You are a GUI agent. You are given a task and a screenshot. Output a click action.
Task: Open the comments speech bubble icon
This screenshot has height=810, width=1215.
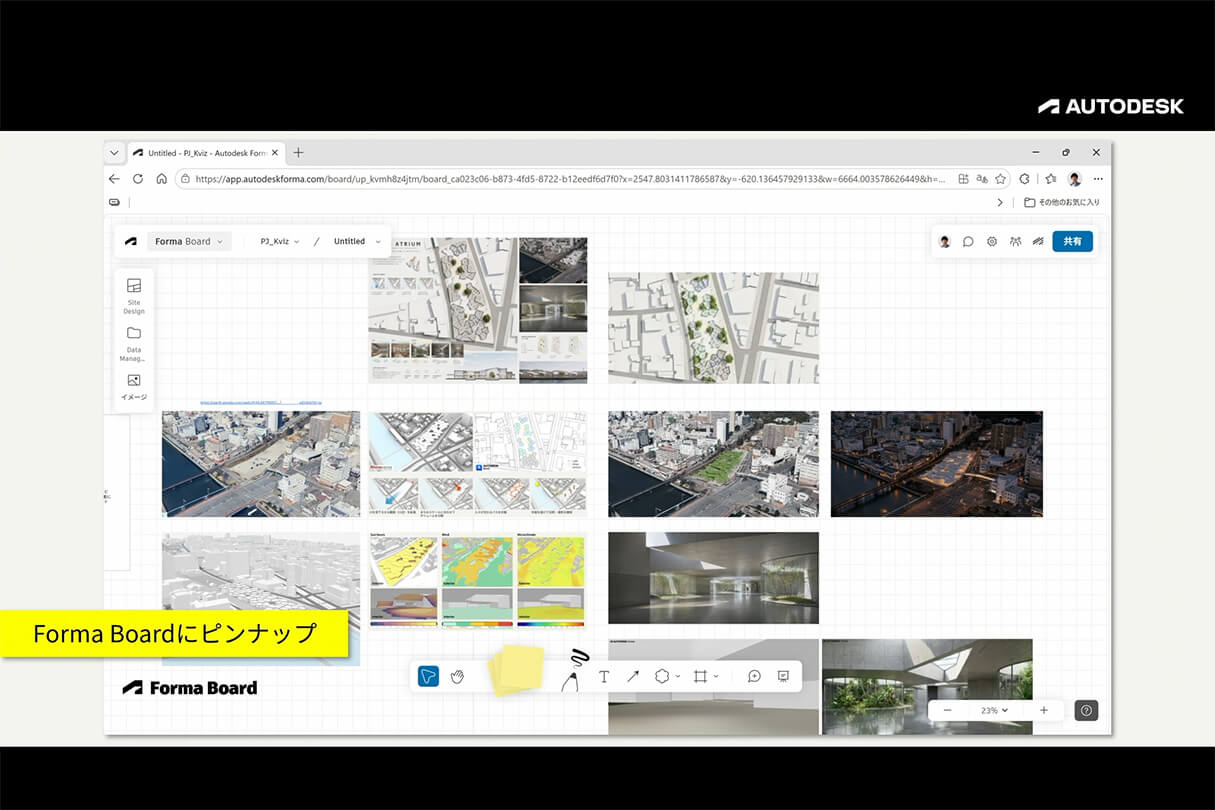tap(968, 241)
